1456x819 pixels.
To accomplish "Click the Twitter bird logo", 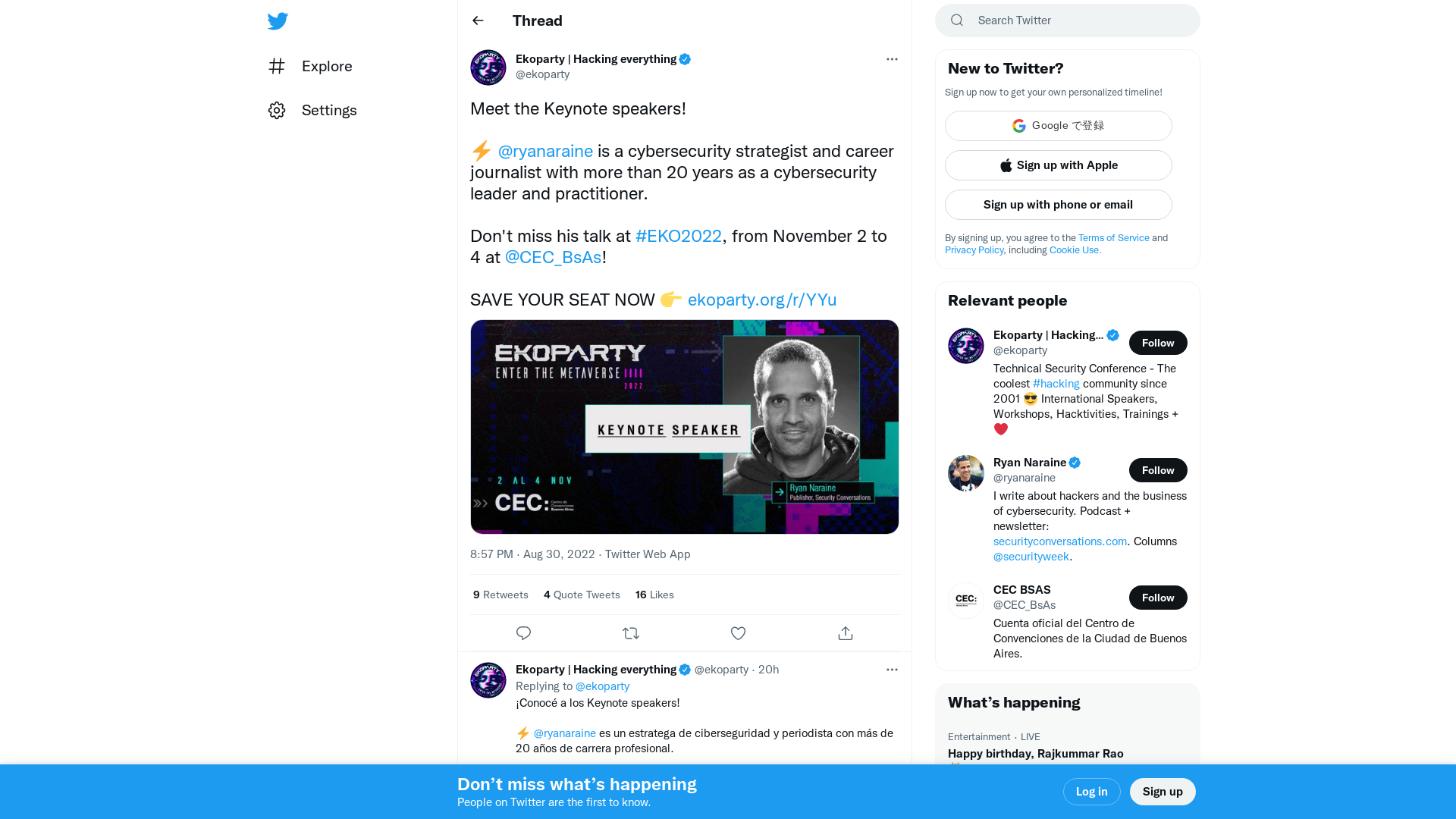I will pos(278,20).
